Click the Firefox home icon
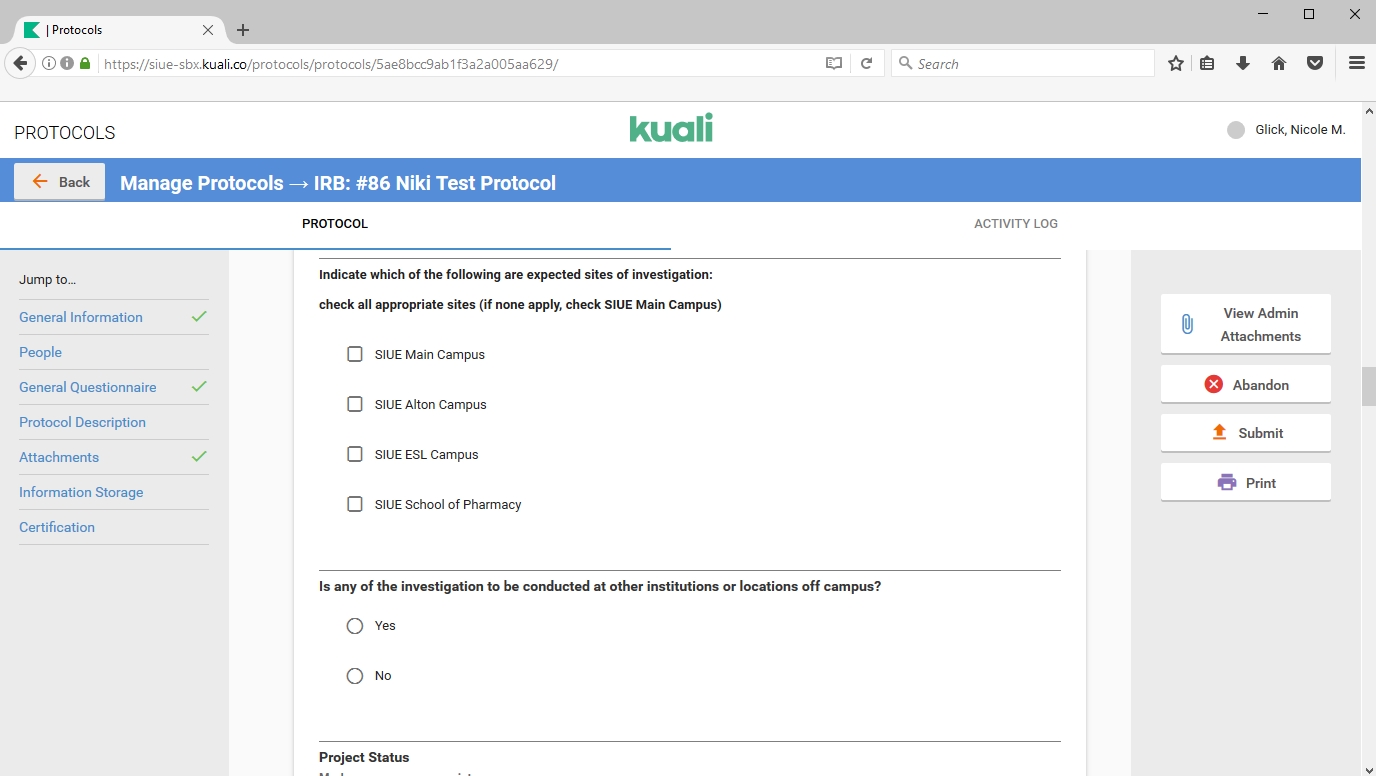 click(1279, 63)
